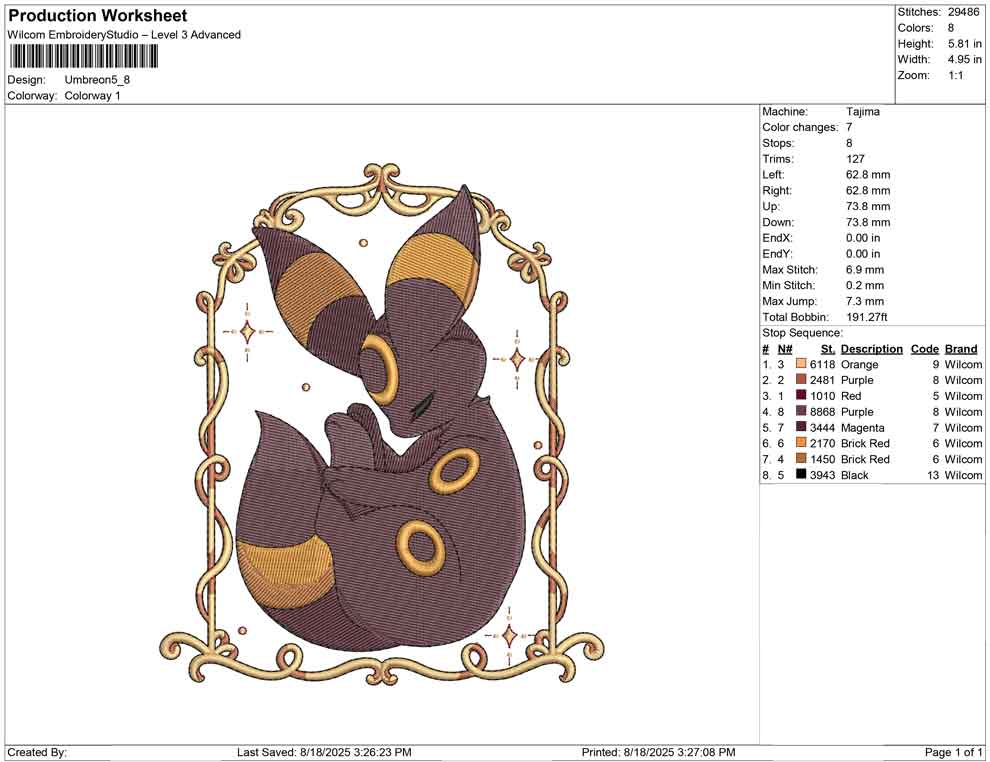
Task: Click the Colors value 8
Action: [951, 28]
